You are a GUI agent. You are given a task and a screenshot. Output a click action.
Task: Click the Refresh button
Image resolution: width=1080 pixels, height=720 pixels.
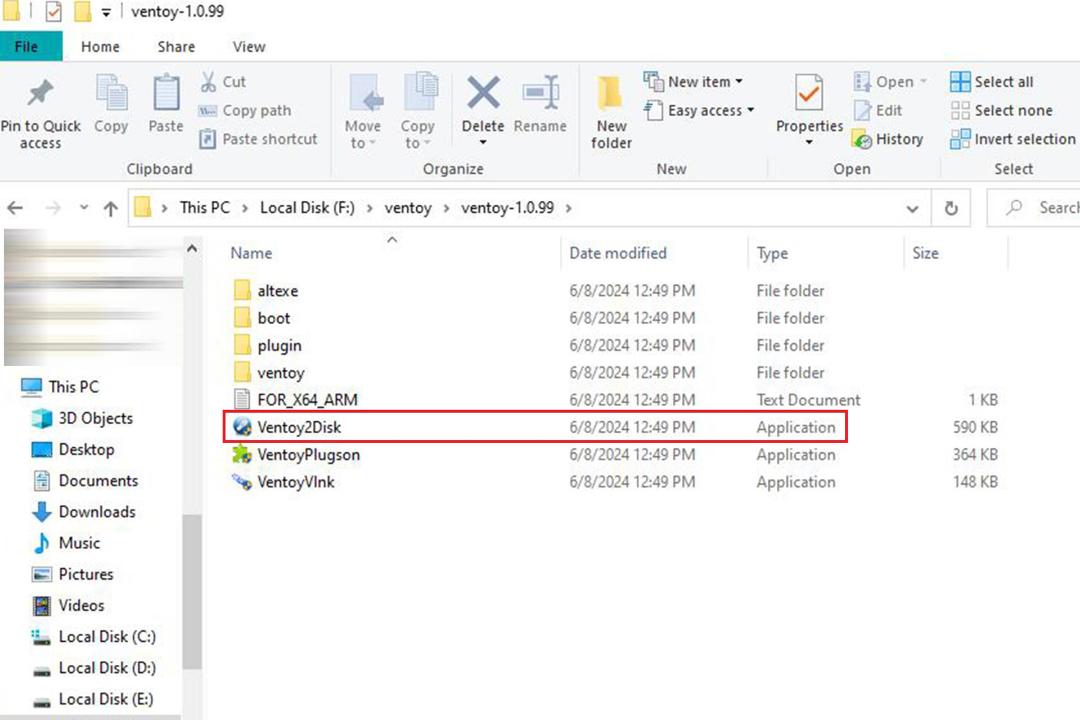click(x=951, y=208)
